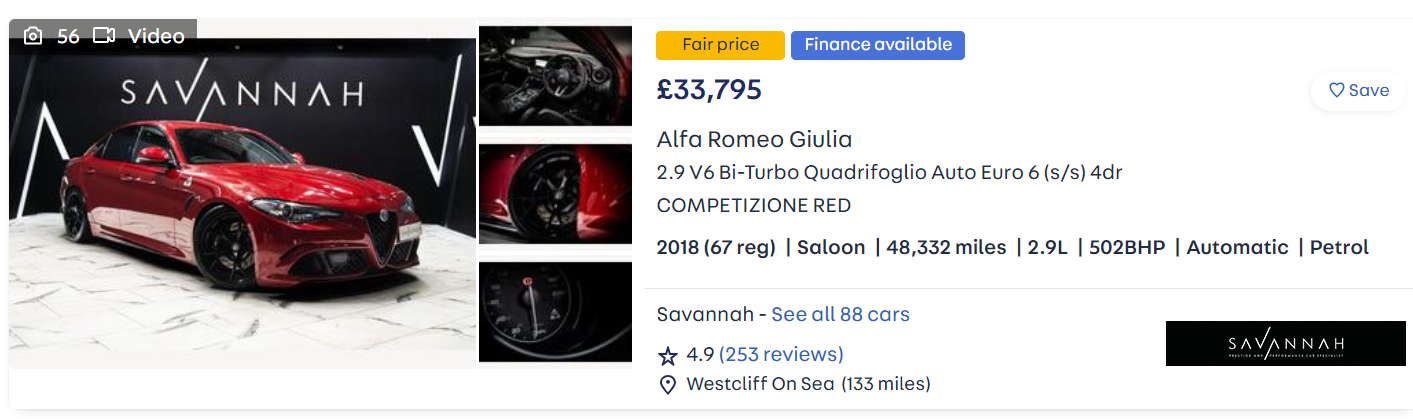This screenshot has height=419, width=1413.
Task: Click the Video camera icon
Action: click(x=104, y=36)
